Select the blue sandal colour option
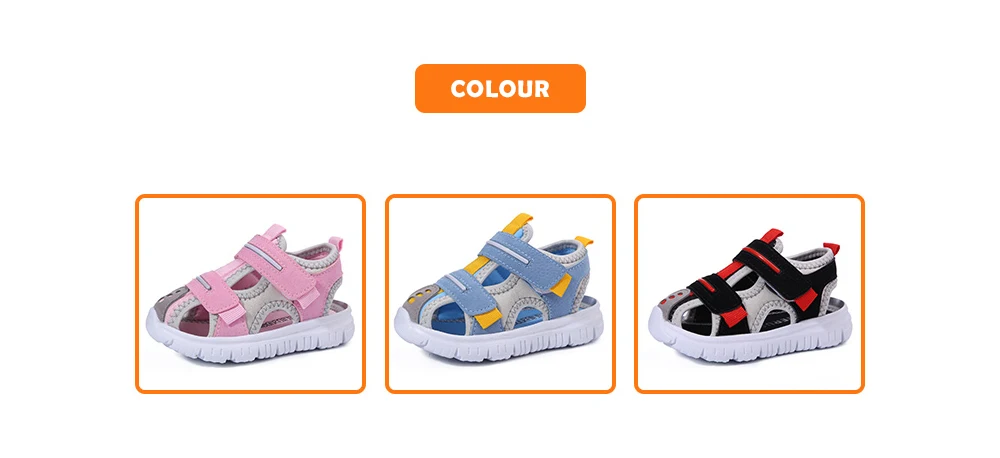This screenshot has height=458, width=1000. tap(500, 293)
